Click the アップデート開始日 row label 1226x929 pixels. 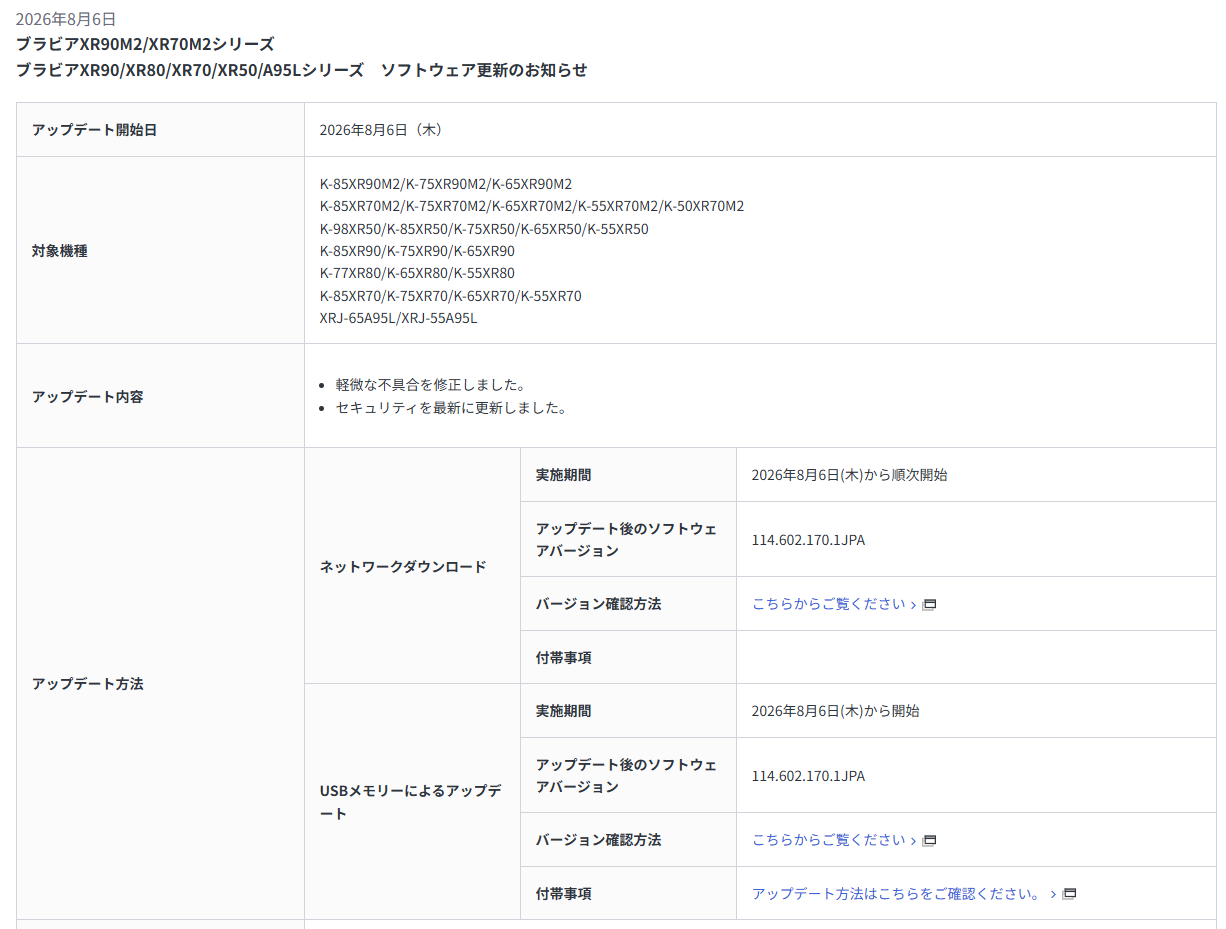[x=95, y=130]
